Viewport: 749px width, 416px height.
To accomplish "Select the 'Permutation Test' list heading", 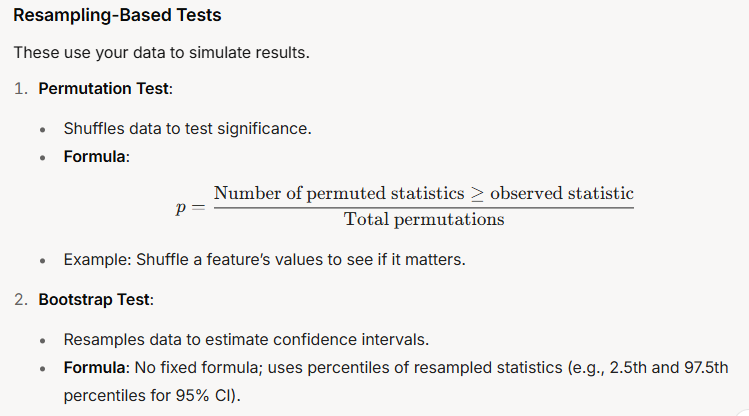I will coord(104,89).
